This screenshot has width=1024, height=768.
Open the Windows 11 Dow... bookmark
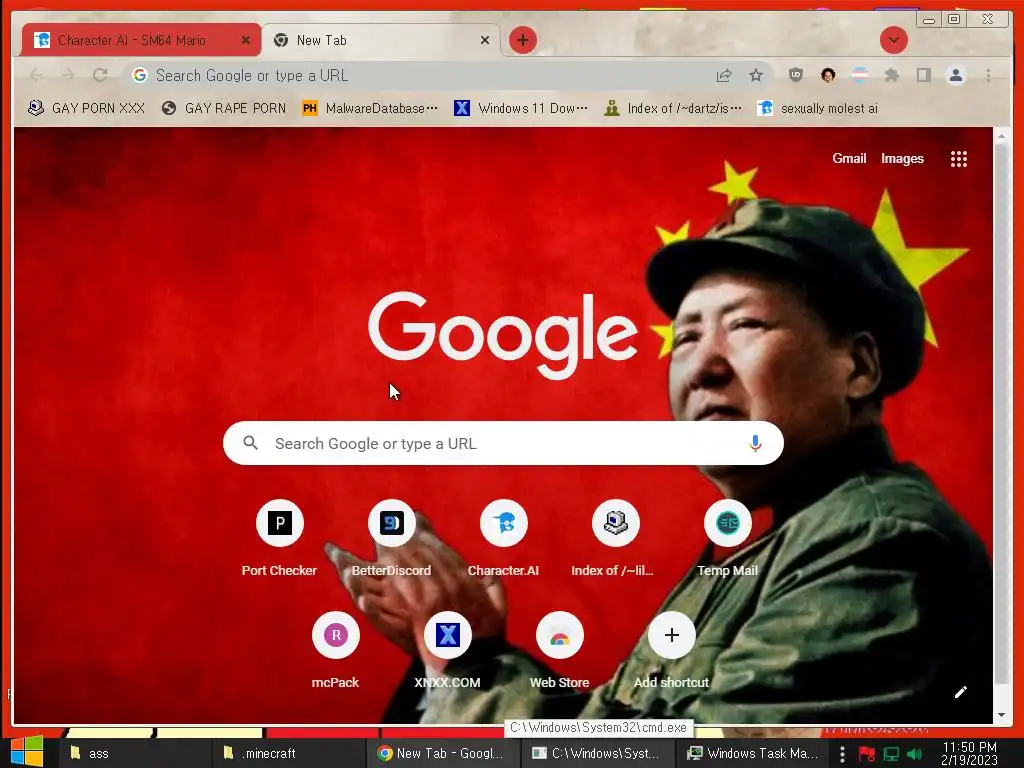520,108
